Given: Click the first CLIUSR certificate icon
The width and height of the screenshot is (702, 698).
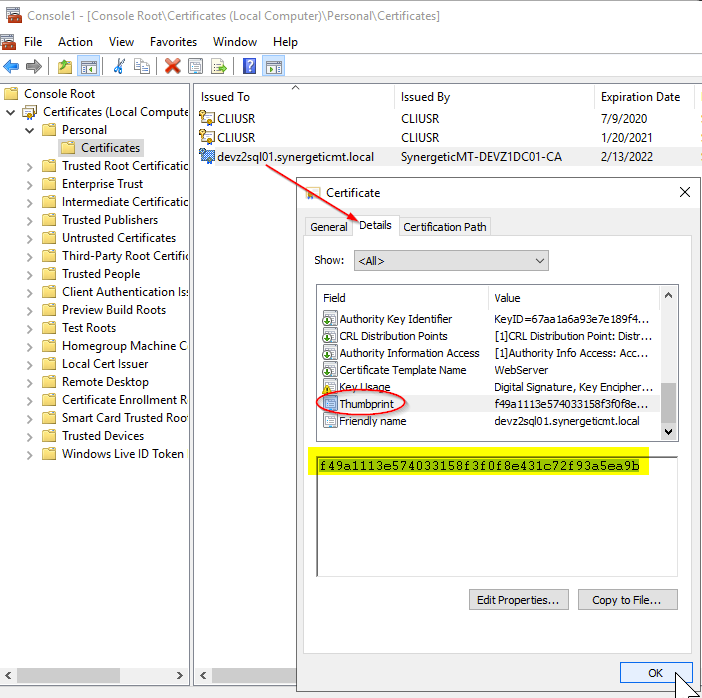Looking at the screenshot, I should (207, 118).
